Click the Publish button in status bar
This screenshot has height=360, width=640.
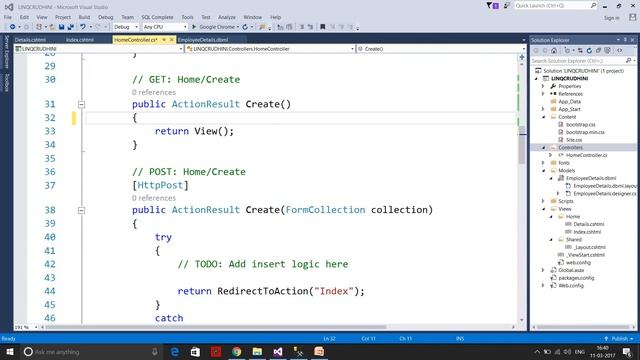pyautogui.click(x=620, y=338)
